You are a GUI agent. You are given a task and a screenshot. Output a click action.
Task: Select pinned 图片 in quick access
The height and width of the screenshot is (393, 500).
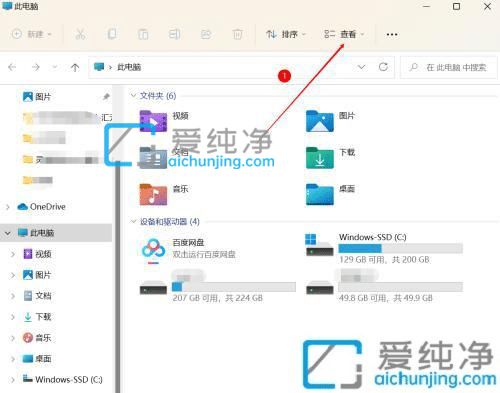(43, 97)
